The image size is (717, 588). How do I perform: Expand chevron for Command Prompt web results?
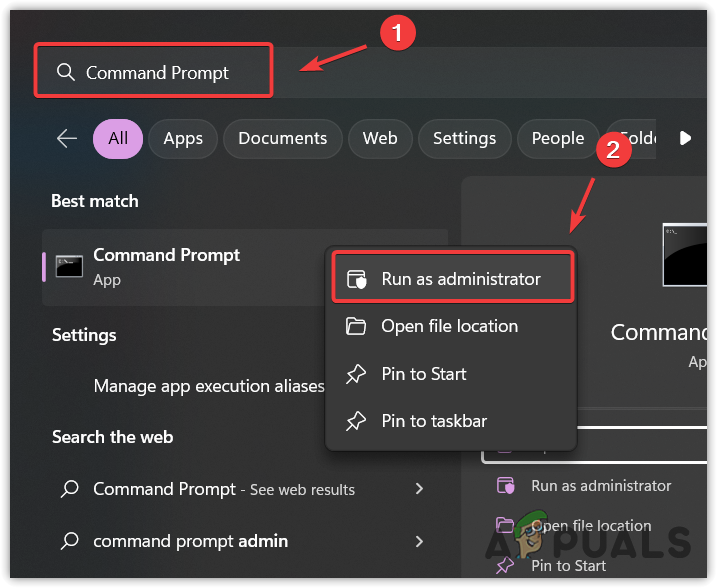point(419,489)
